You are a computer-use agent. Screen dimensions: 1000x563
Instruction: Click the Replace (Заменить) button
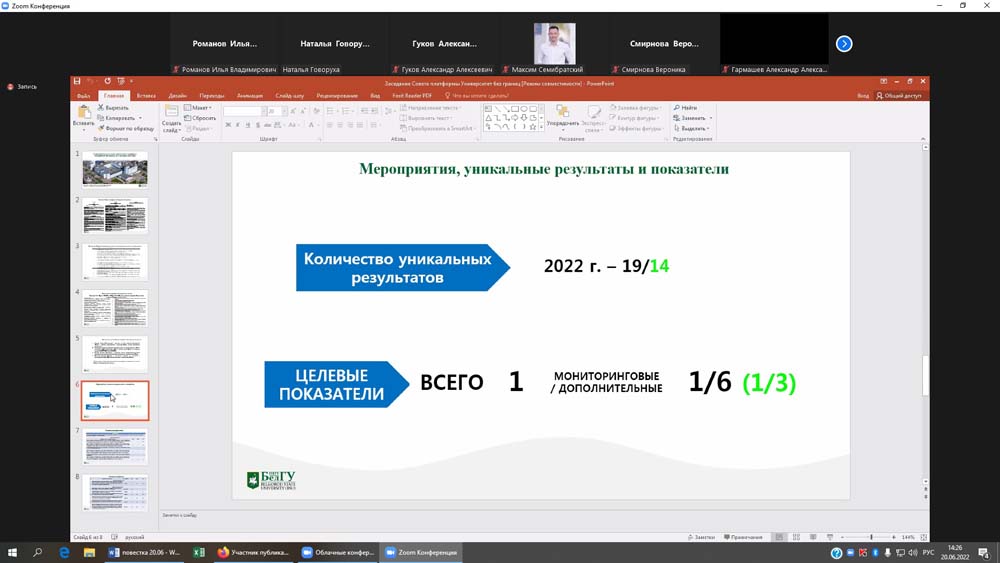[689, 118]
